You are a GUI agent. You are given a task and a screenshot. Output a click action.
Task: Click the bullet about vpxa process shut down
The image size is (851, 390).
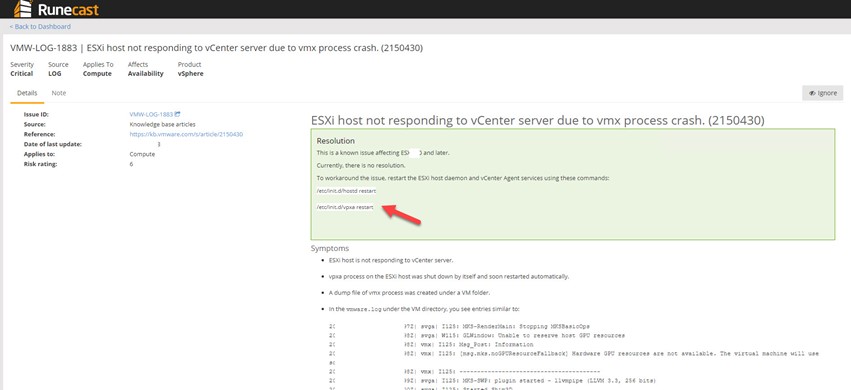[449, 277]
